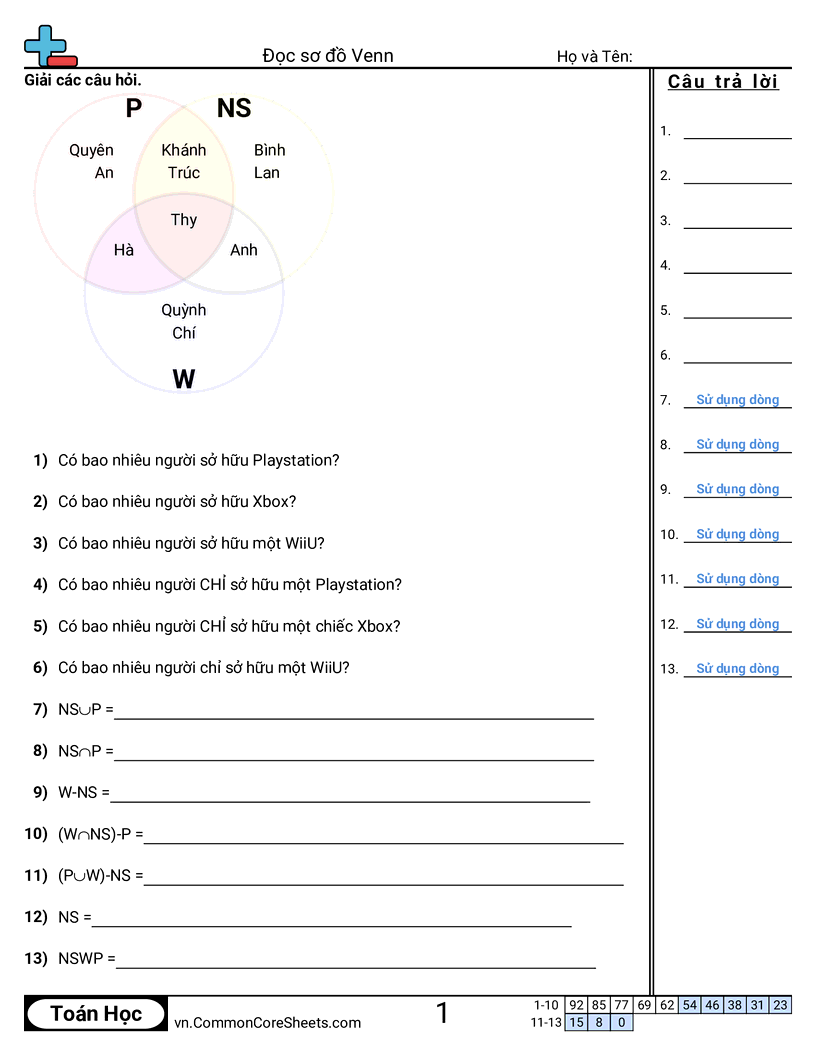Viewport: 816px width, 1056px height.
Task: Click the score box showing 92
Action: pos(576,1005)
